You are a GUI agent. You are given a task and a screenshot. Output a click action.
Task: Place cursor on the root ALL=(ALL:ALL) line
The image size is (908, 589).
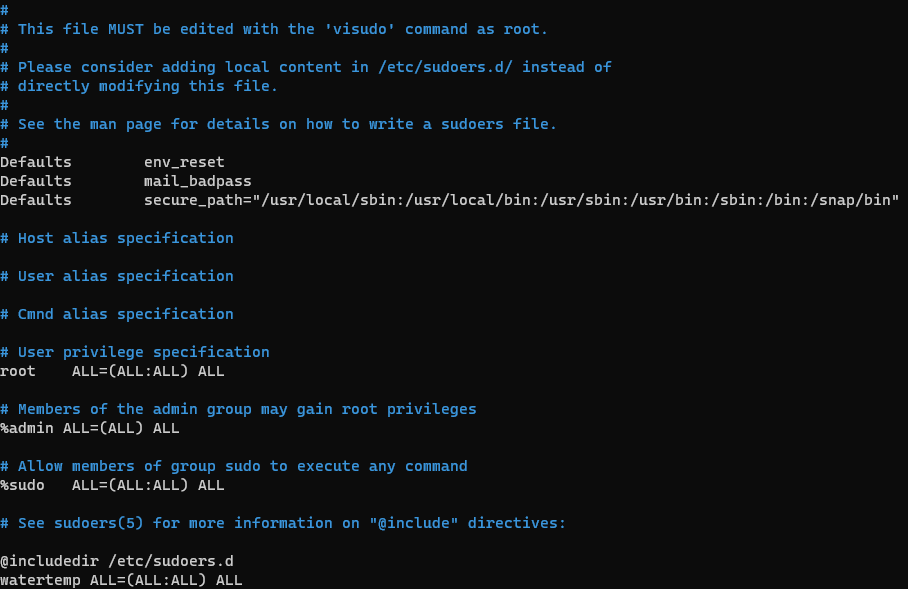point(112,371)
